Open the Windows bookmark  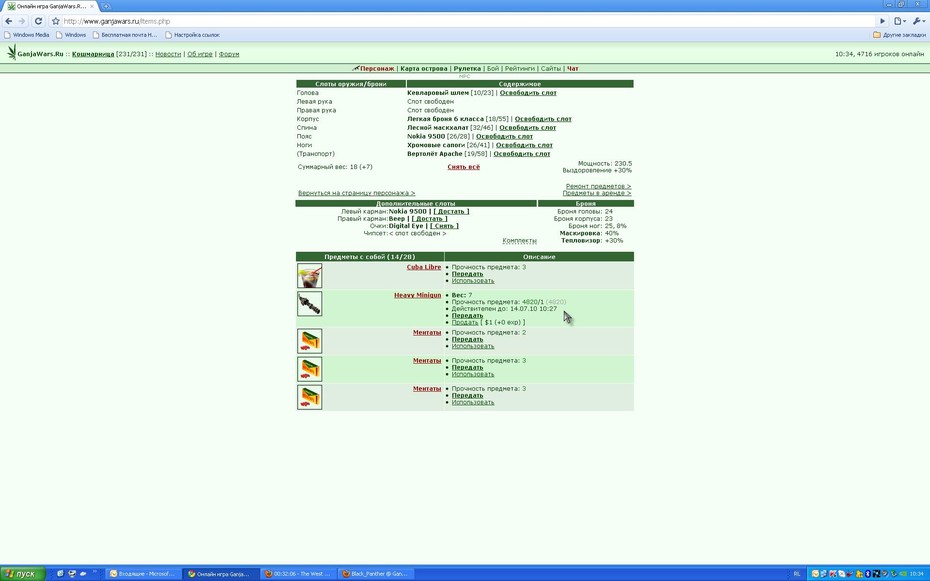point(71,35)
